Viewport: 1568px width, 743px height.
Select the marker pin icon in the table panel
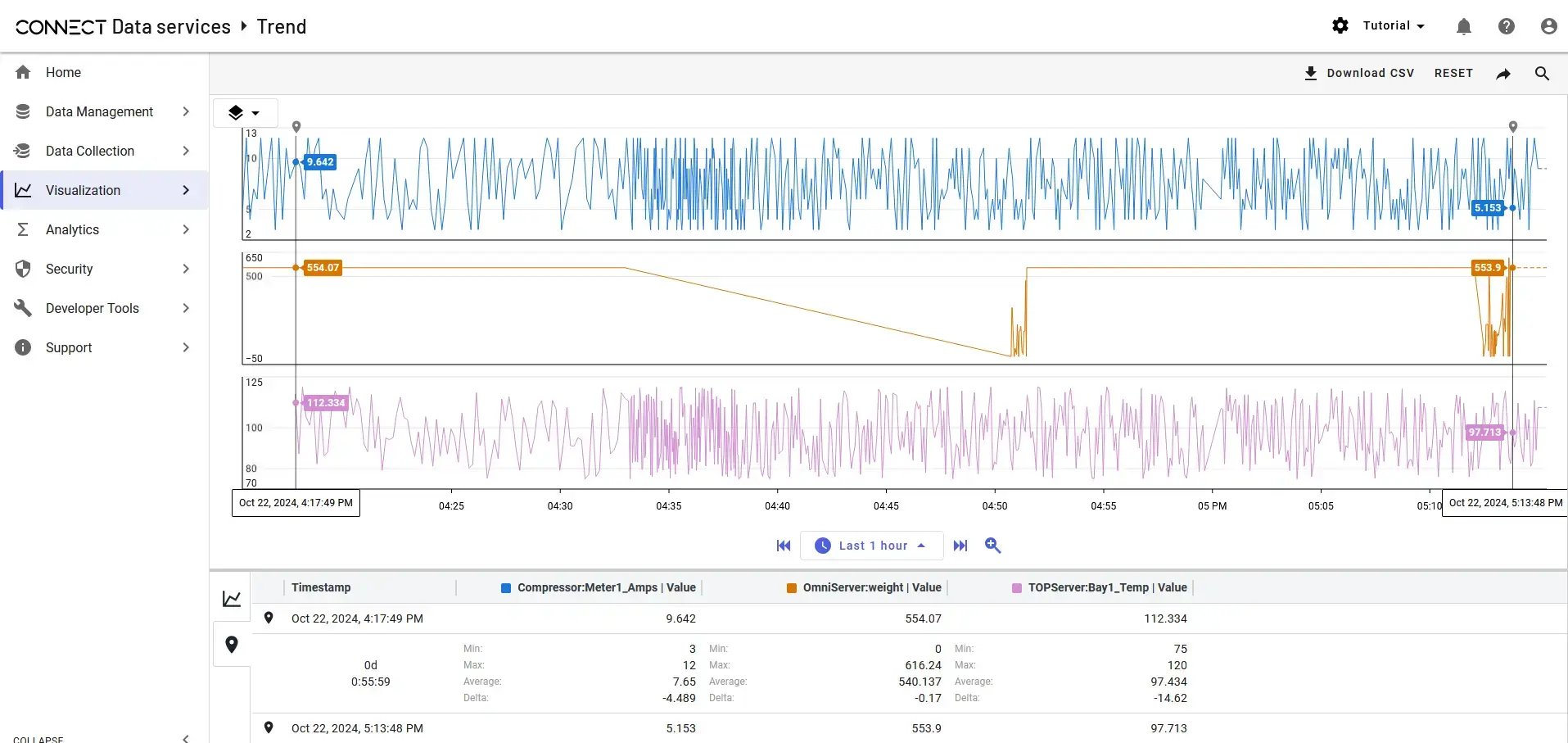click(232, 644)
